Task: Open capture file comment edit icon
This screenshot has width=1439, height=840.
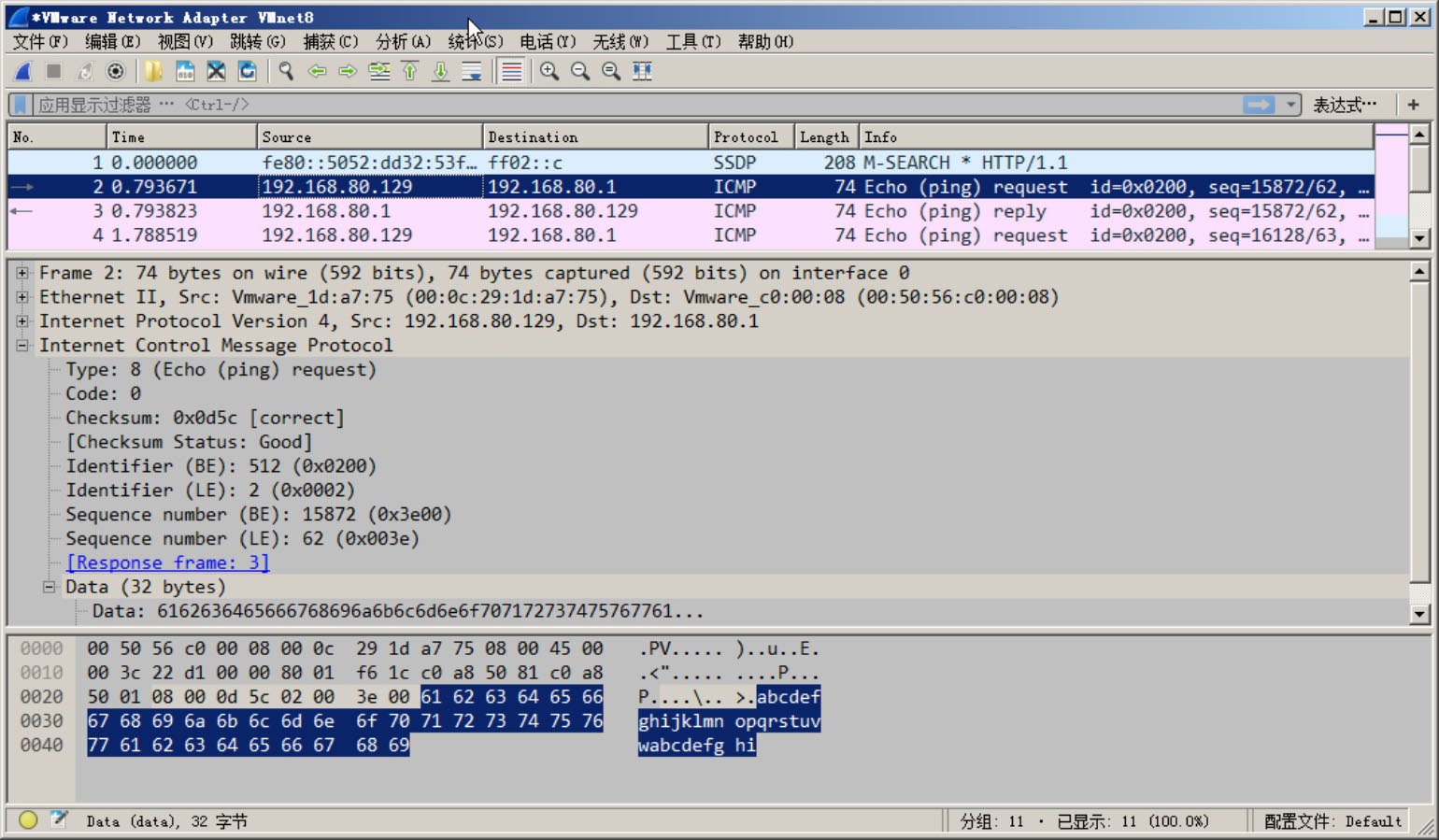Action: coord(58,819)
